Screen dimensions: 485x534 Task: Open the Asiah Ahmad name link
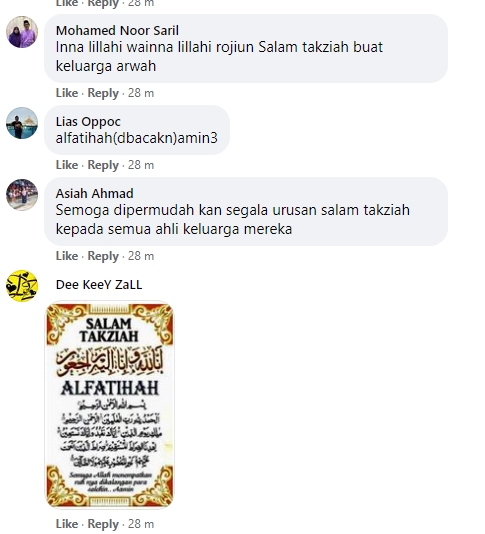(95, 193)
